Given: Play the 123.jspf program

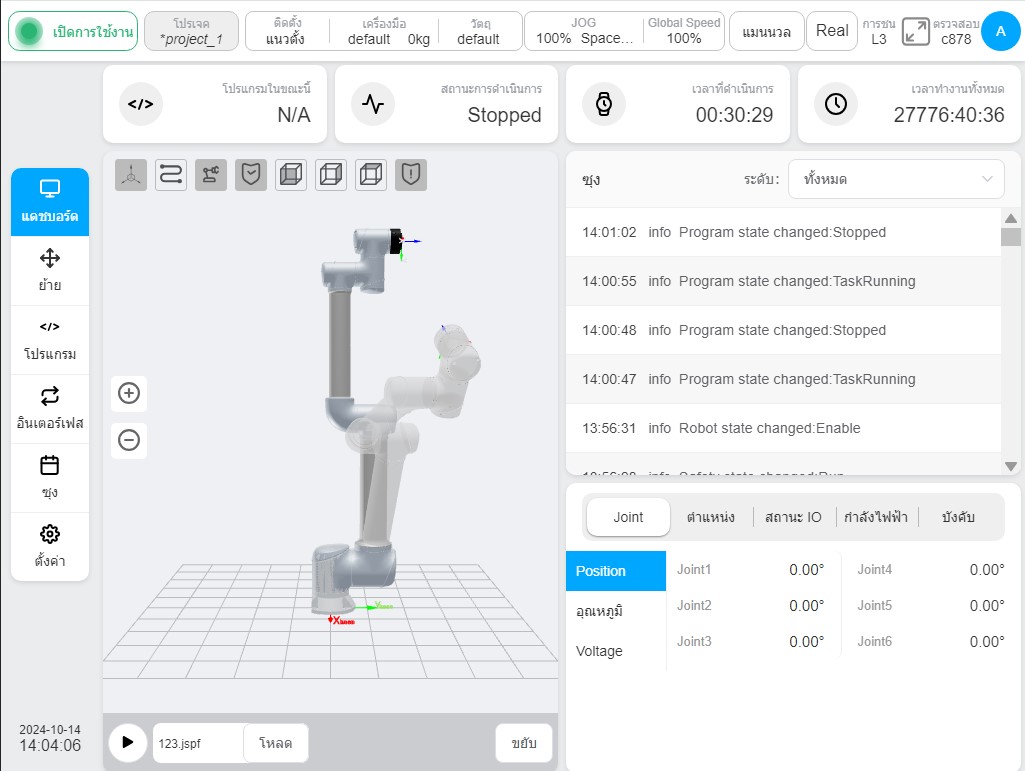Looking at the screenshot, I should (127, 742).
